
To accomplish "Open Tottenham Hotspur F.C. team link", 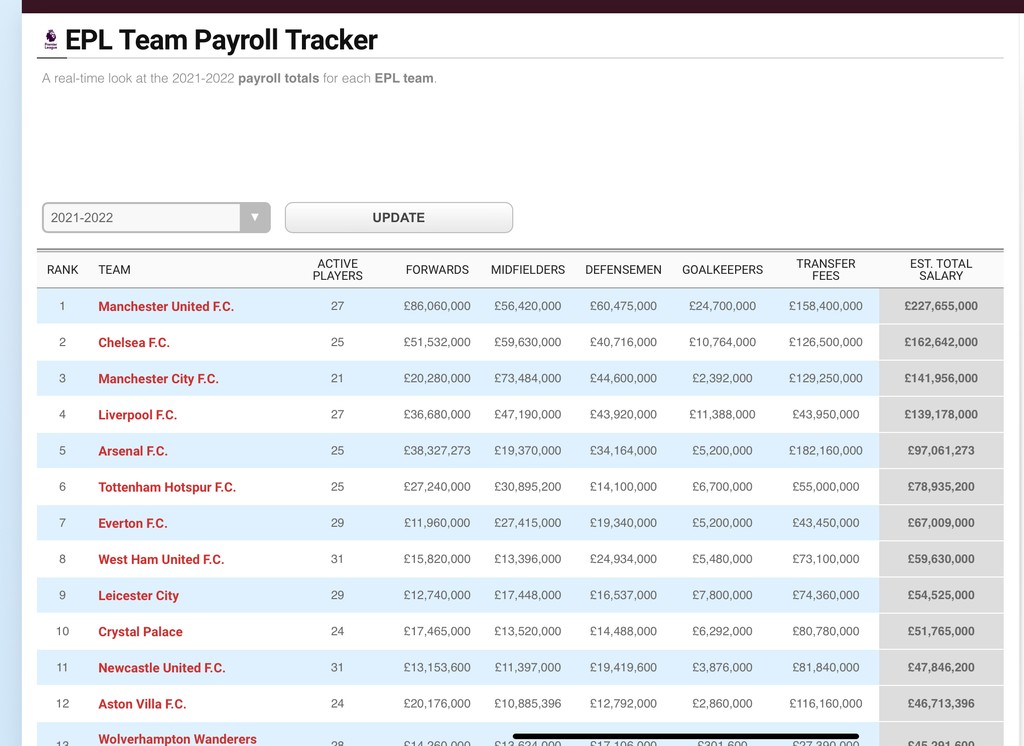I will pyautogui.click(x=167, y=487).
